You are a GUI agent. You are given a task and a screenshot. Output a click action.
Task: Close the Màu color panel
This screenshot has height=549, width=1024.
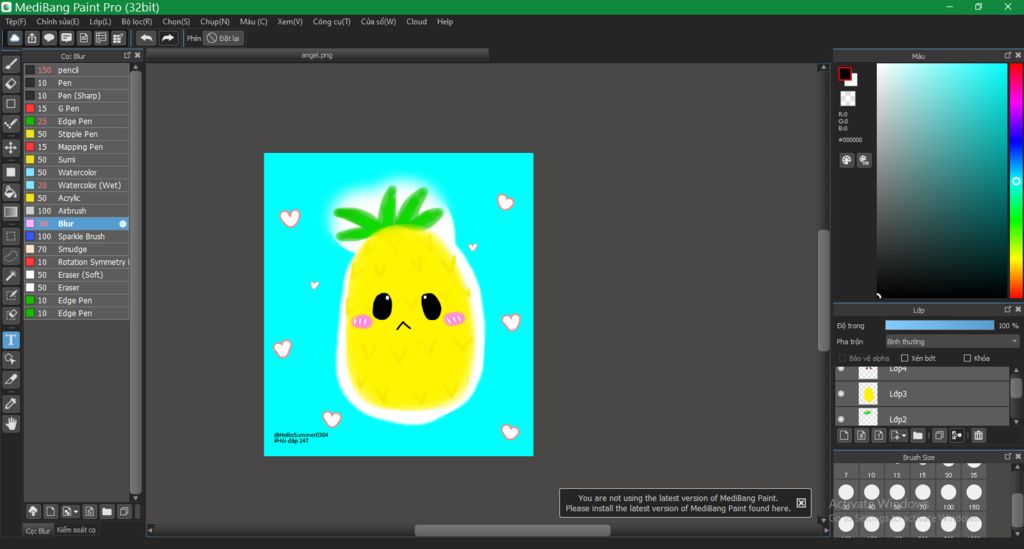pos(1017,55)
